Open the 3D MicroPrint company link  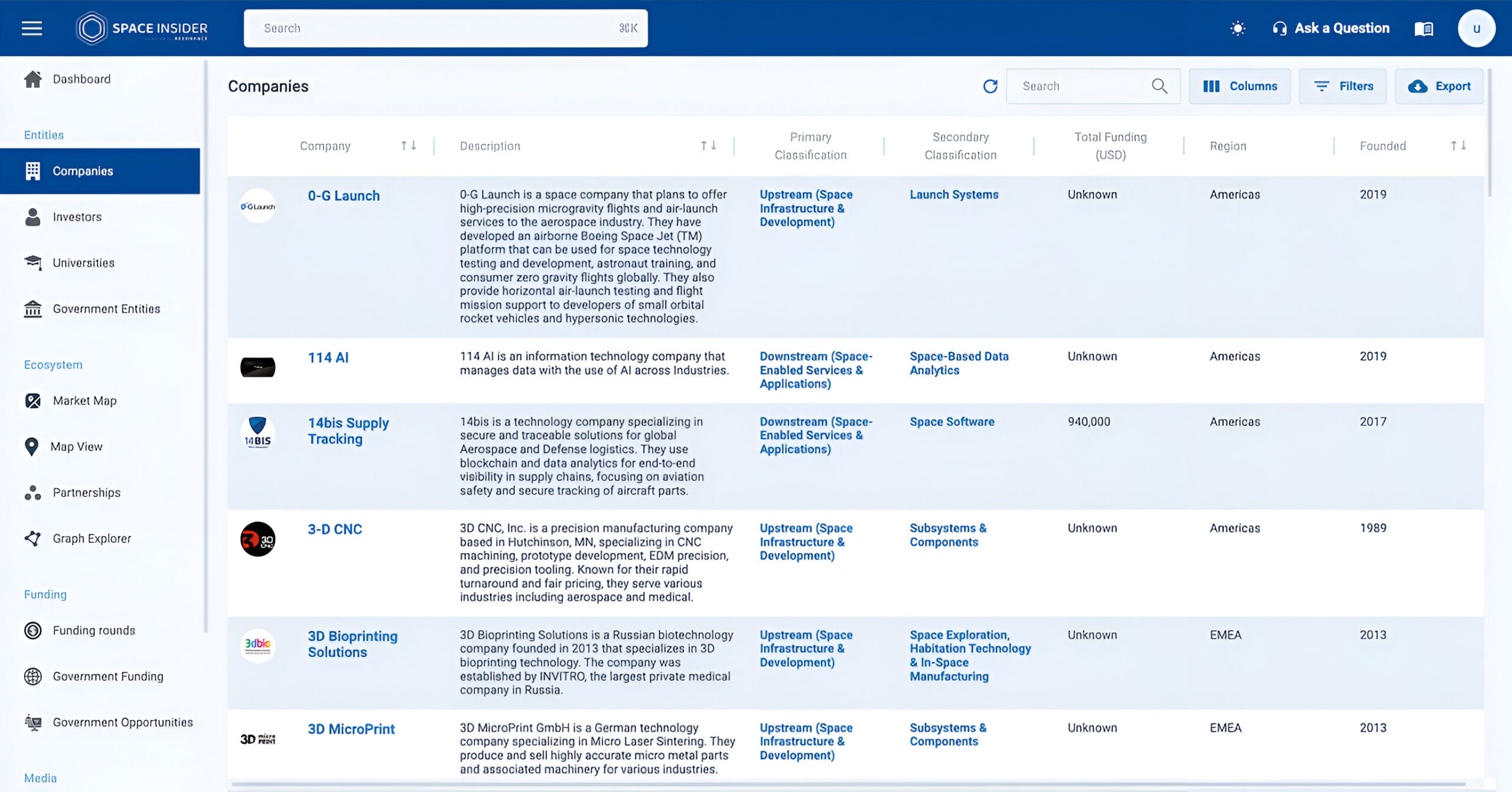(351, 729)
